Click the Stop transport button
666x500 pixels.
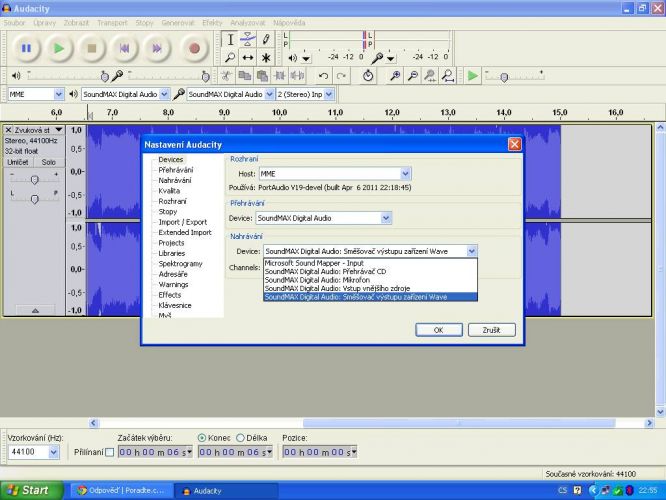(91, 48)
